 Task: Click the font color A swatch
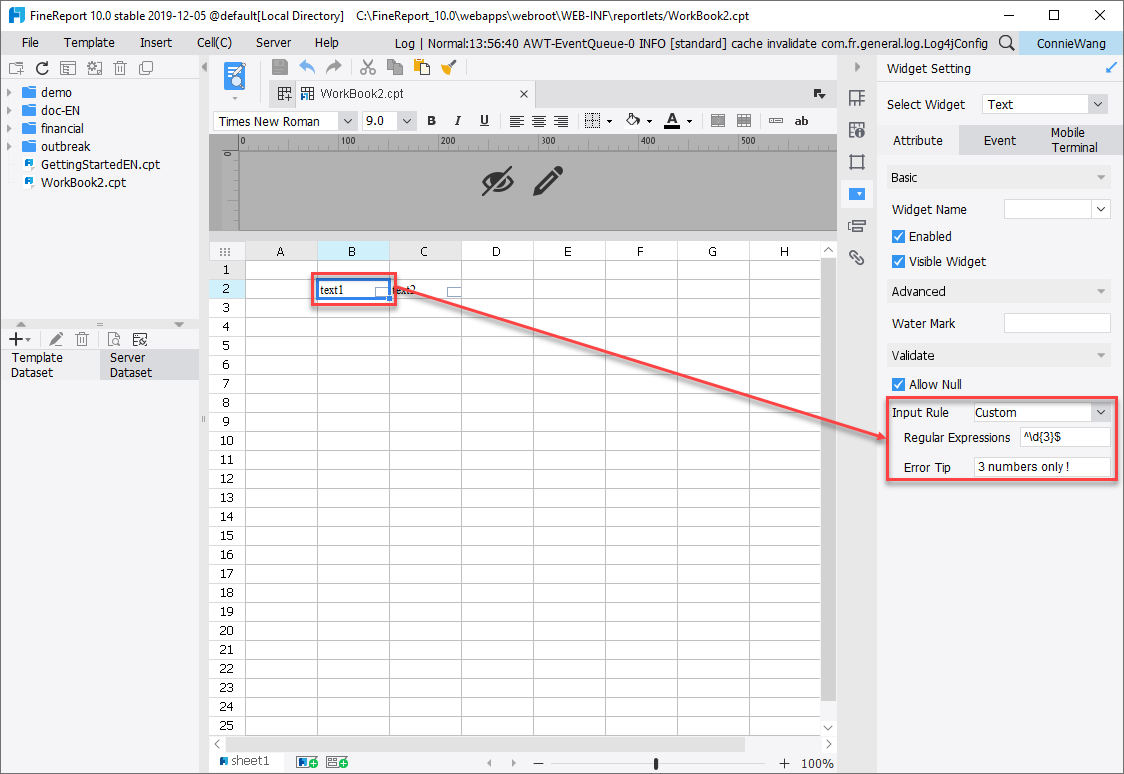tap(672, 120)
